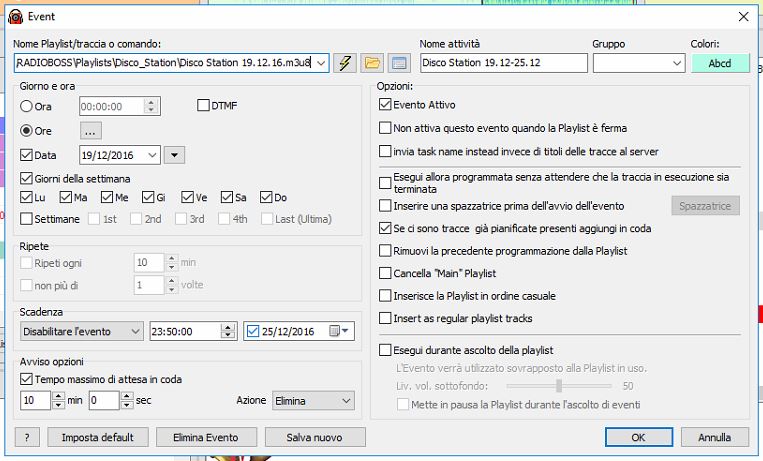763x461 pixels.
Task: Open the folder browse icon
Action: click(x=372, y=63)
